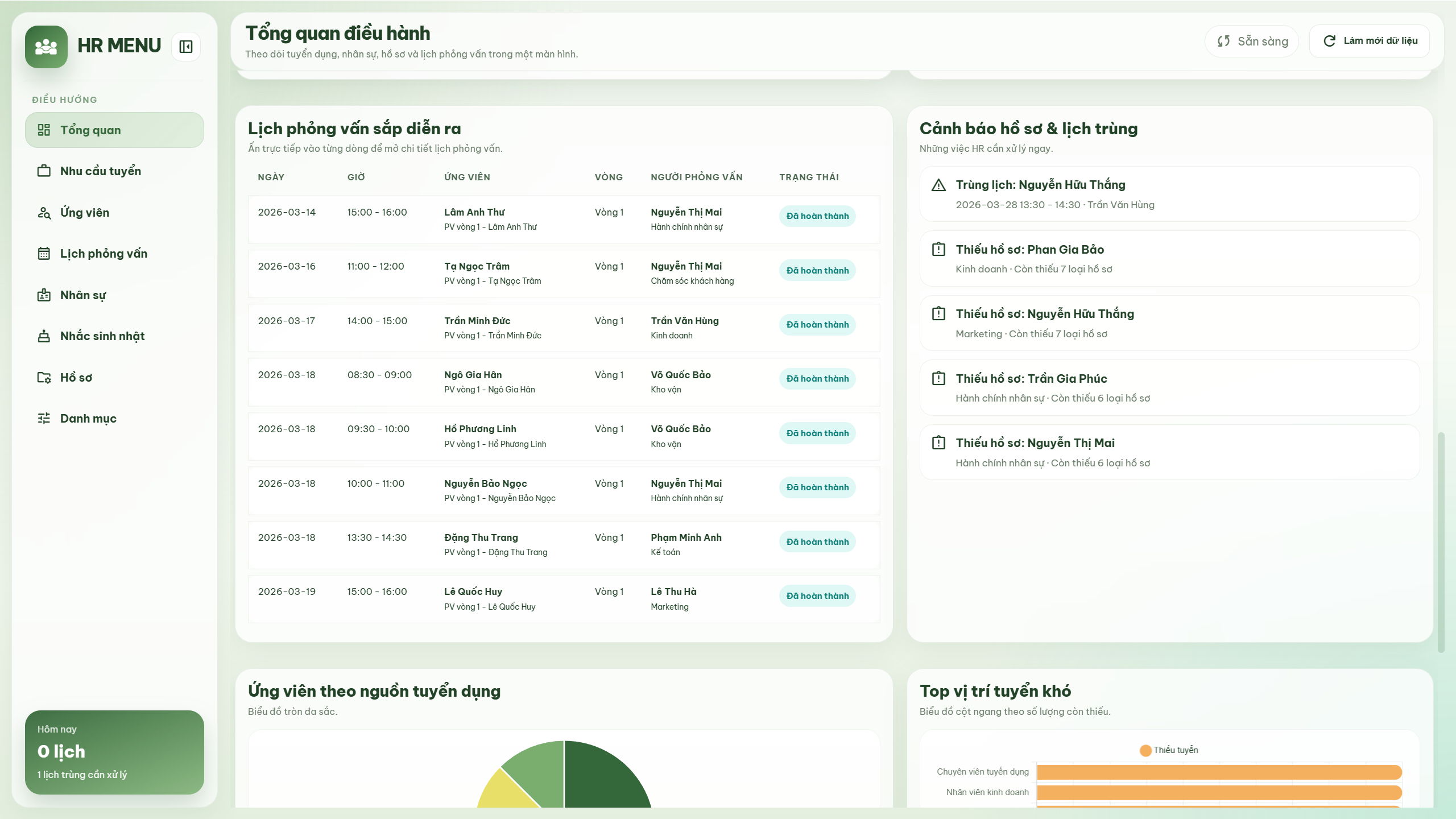Select the Hồ sơ folder icon
Image resolution: width=1456 pixels, height=819 pixels.
45,377
